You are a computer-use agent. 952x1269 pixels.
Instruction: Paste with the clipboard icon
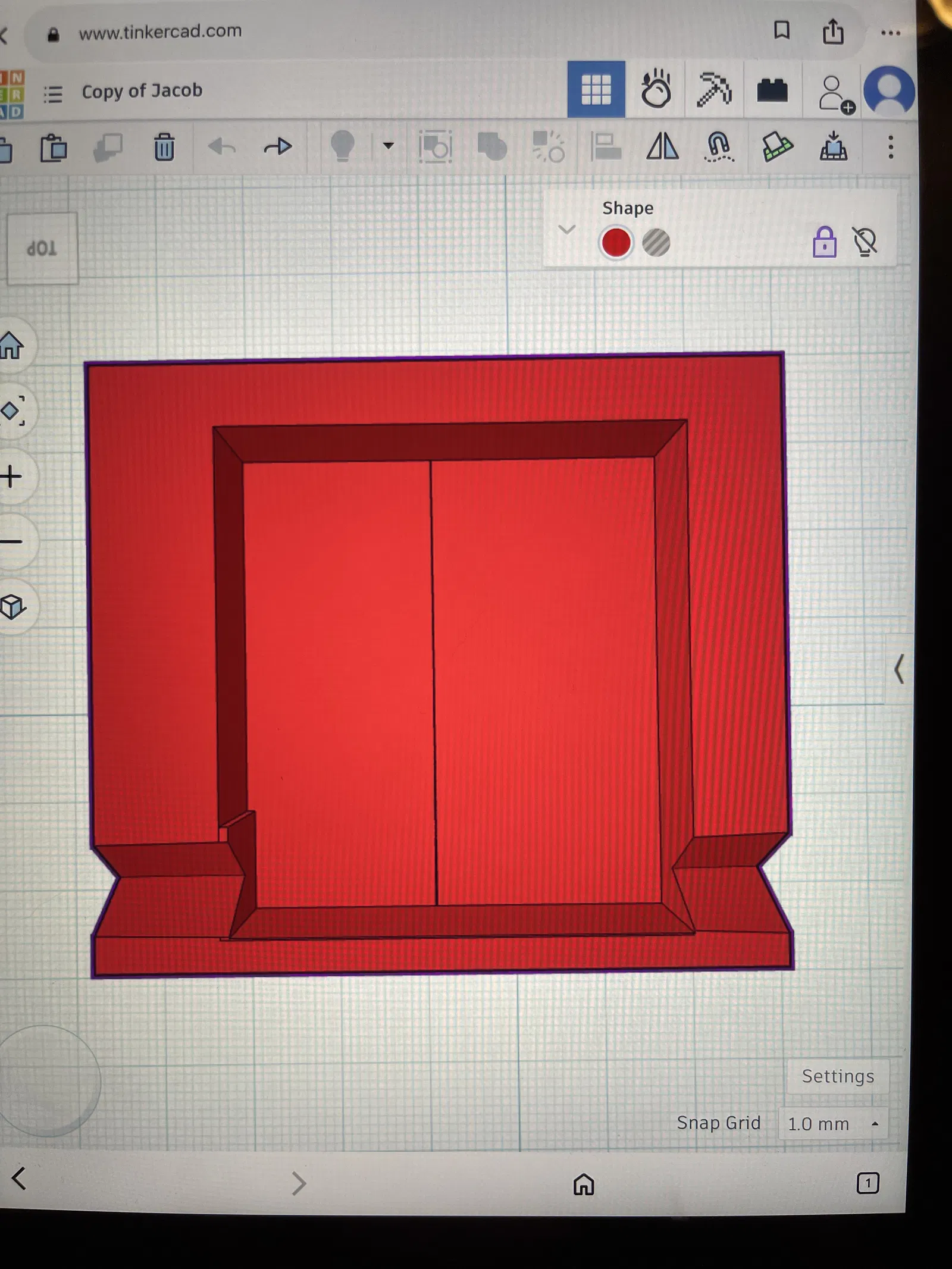point(54,148)
